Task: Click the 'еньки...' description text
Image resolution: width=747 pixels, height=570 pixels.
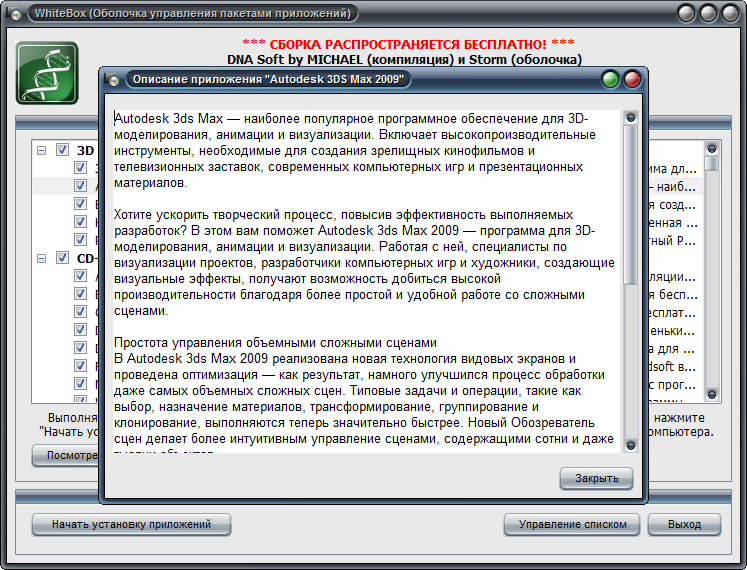Action: 672,331
